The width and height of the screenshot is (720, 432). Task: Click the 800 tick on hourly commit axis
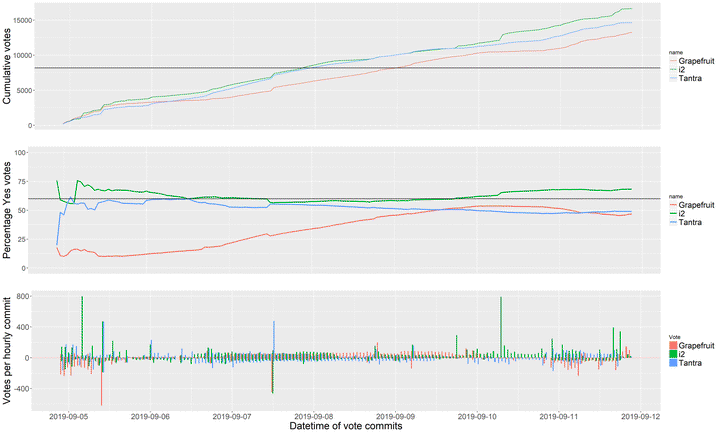coord(22,296)
